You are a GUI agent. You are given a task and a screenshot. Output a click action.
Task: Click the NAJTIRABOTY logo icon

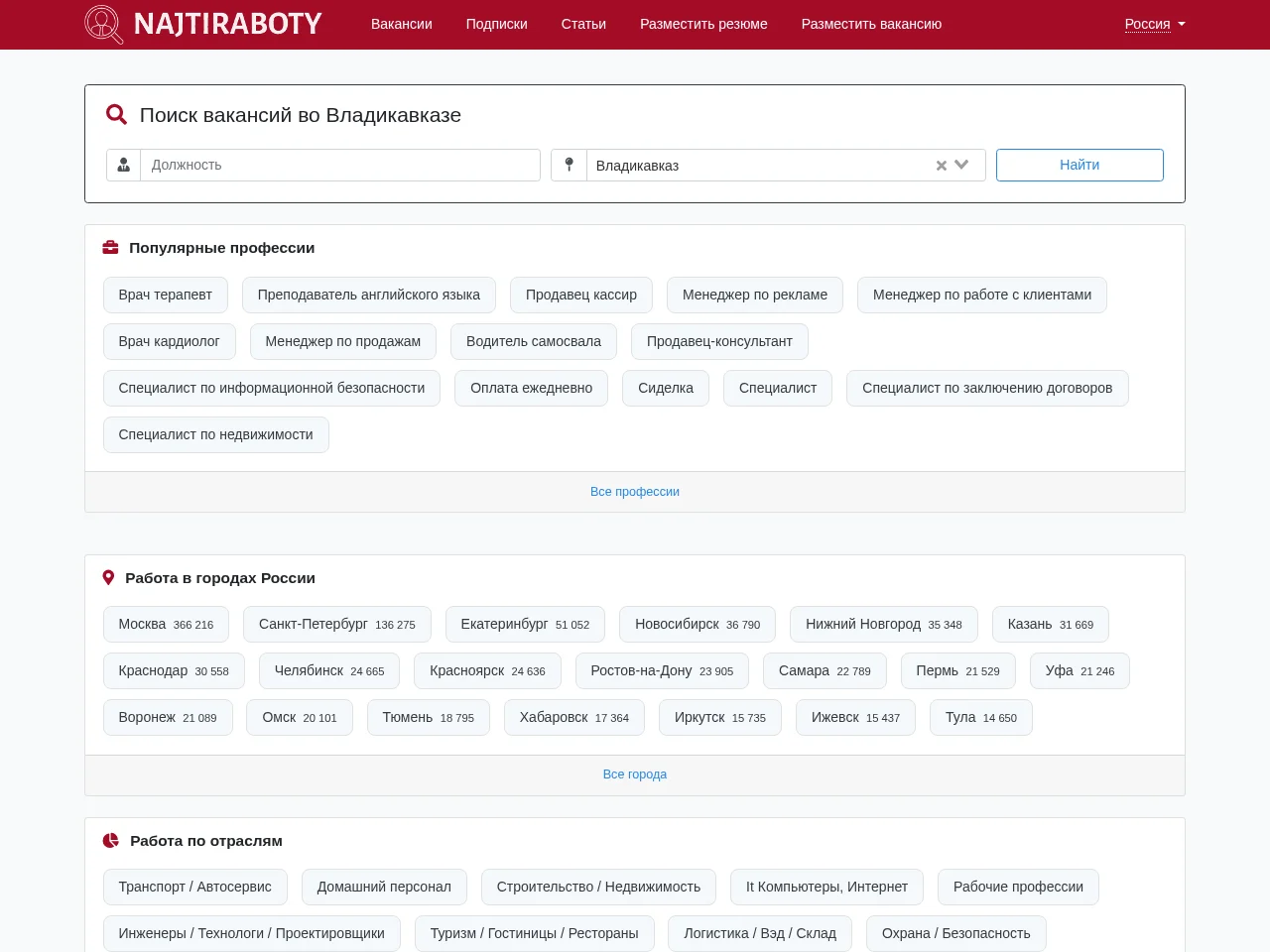pyautogui.click(x=104, y=25)
